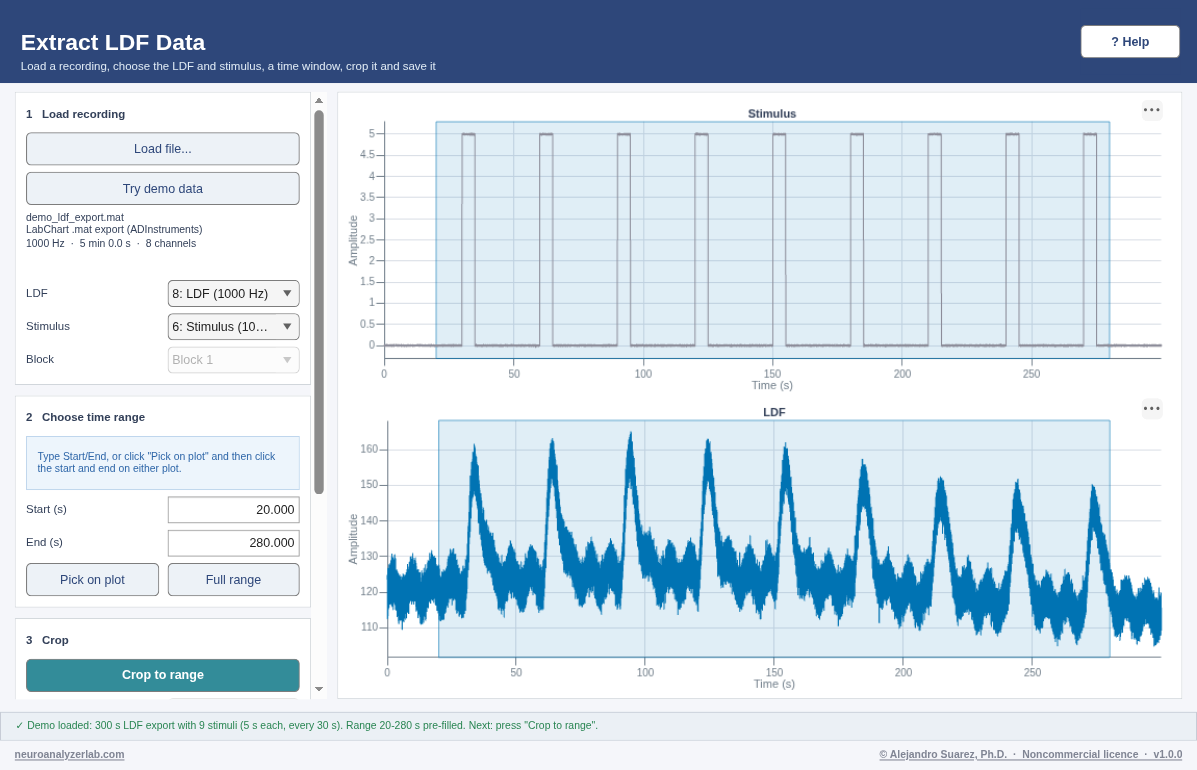This screenshot has width=1197, height=770.
Task: Click the 'Extract LDF Data' page title
Action: (113, 43)
